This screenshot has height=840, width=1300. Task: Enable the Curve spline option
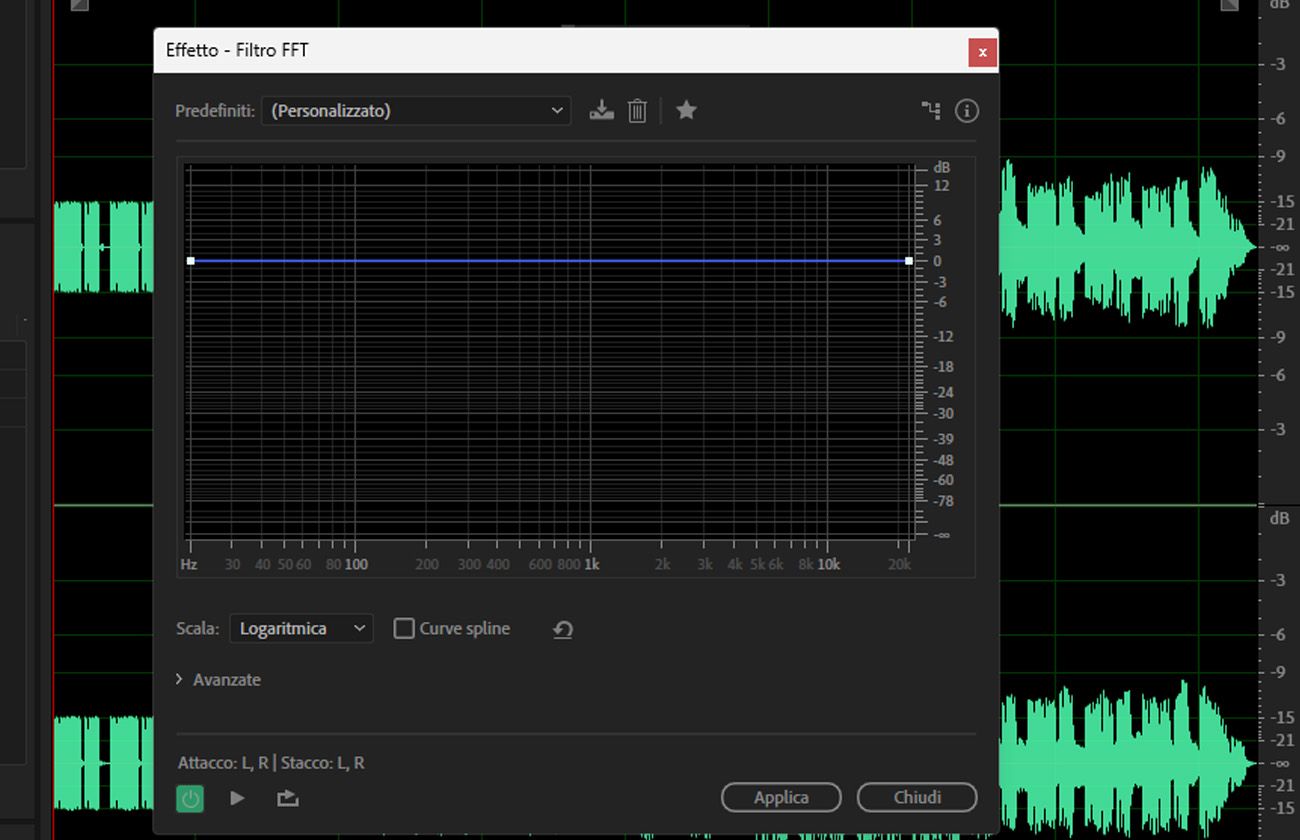pyautogui.click(x=404, y=628)
